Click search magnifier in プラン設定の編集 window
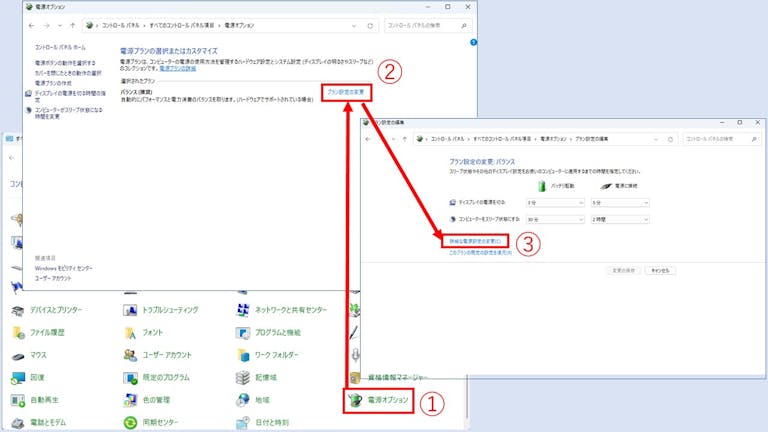Image resolution: width=768 pixels, height=432 pixels. click(x=754, y=139)
